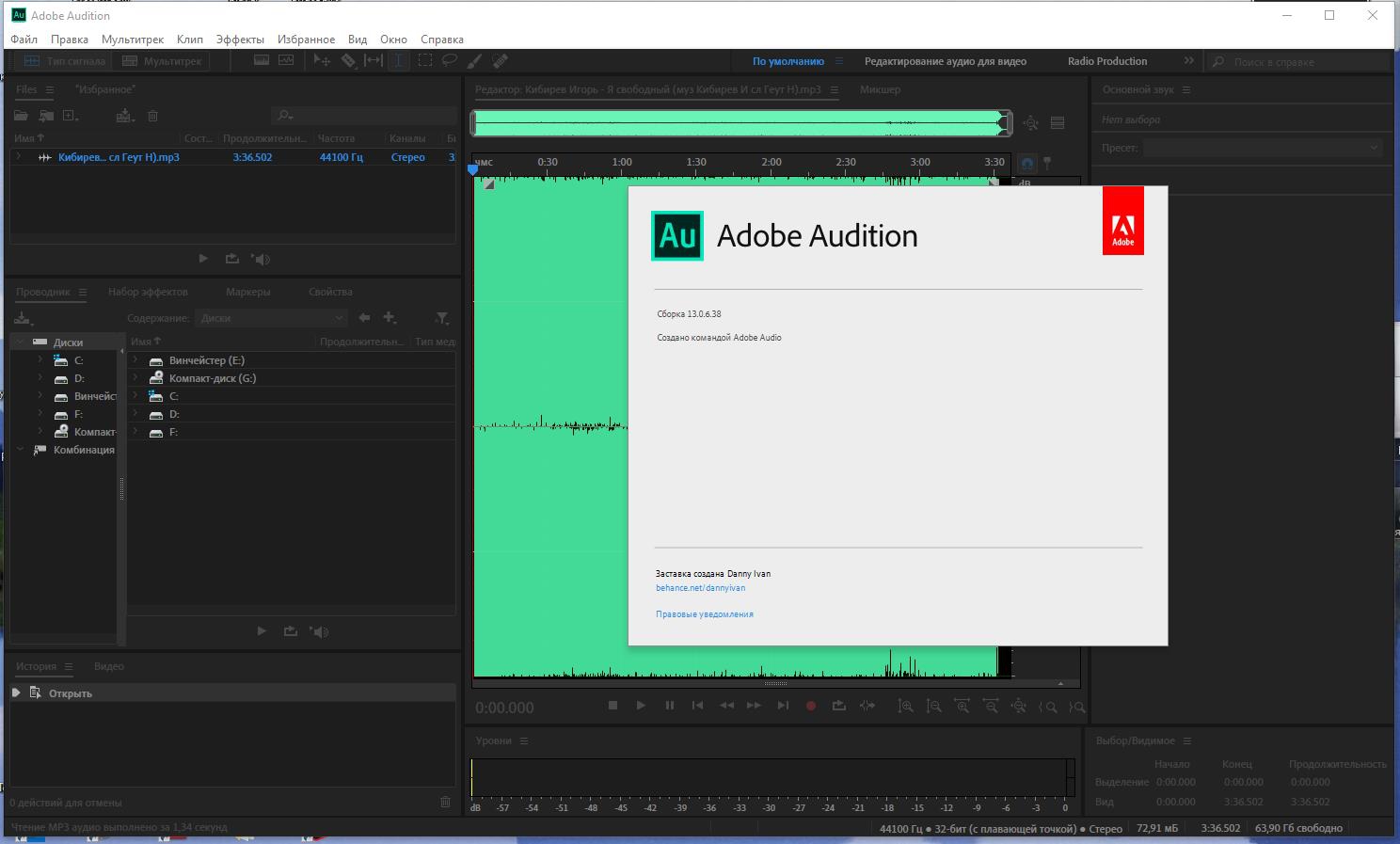Screen dimensions: 1400x844
Task: Select Редактирование аудио для видео workspace
Action: (x=946, y=61)
